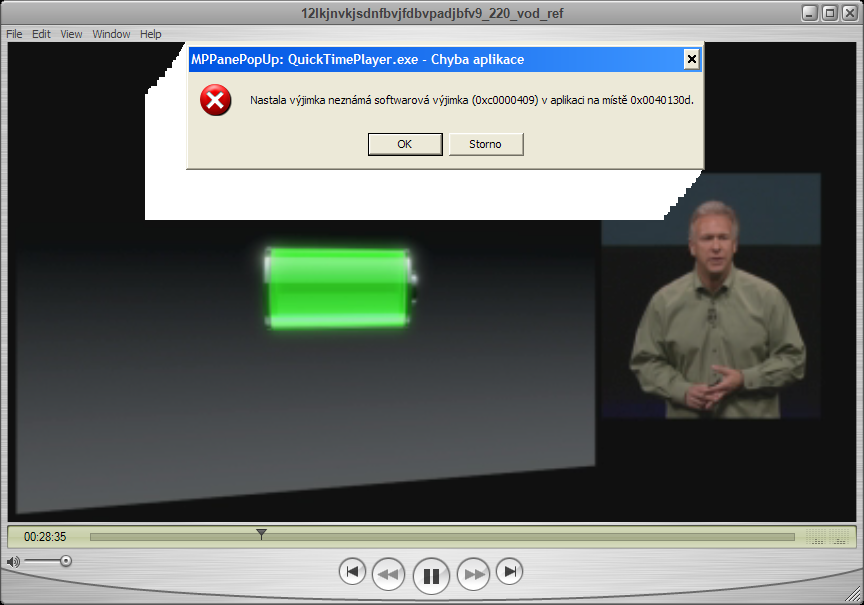Click the timeline scrub bar
Image resolution: width=864 pixels, height=605 pixels.
(x=442, y=537)
